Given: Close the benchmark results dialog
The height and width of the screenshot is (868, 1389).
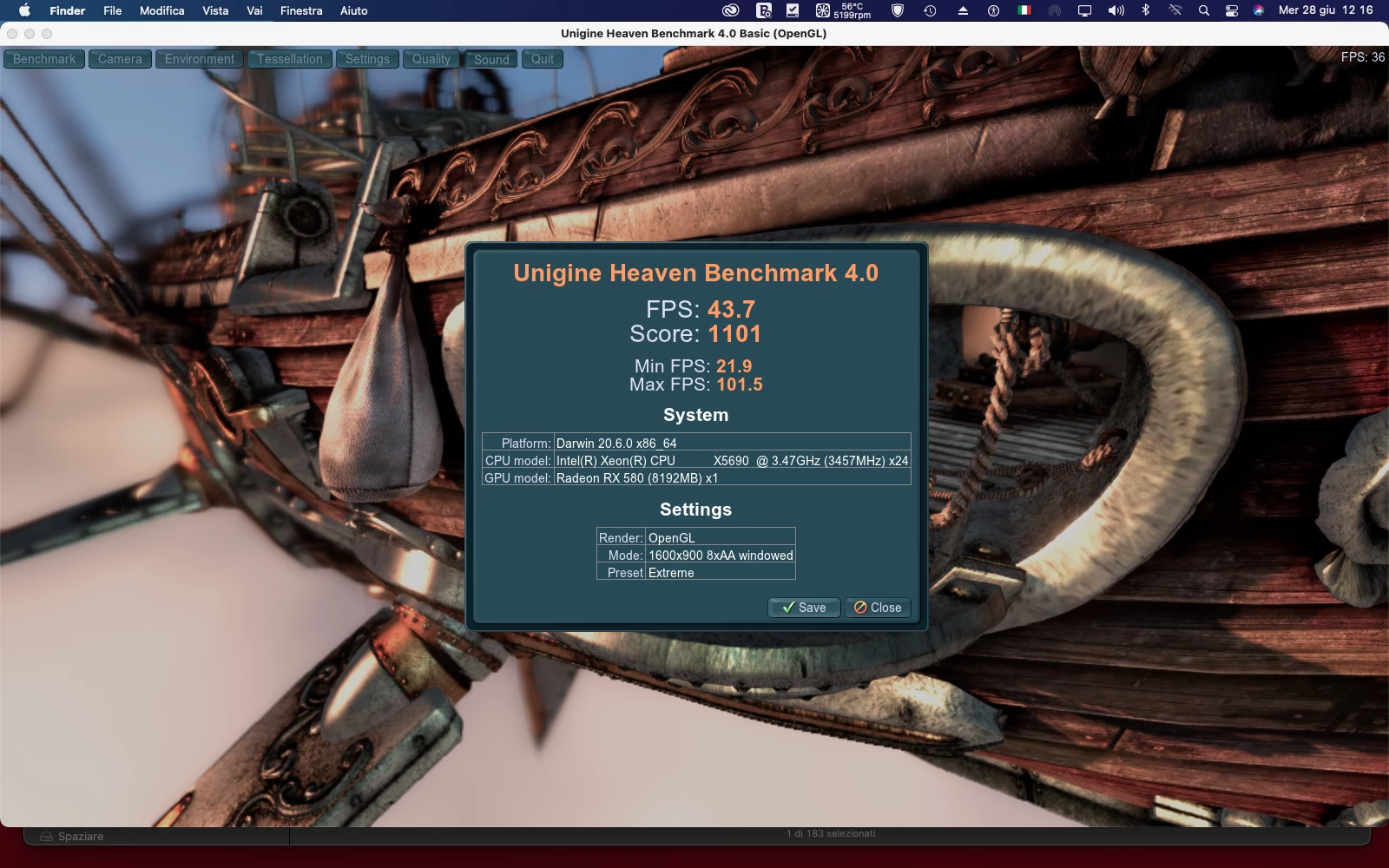Looking at the screenshot, I should click(x=878, y=608).
